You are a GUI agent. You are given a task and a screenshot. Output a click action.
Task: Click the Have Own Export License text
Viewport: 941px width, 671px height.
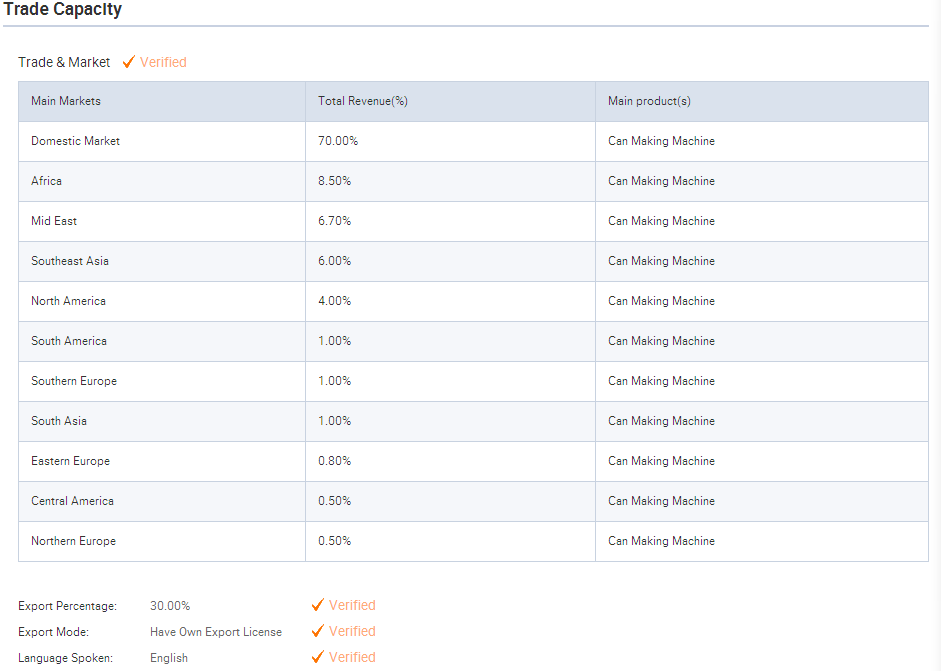pos(215,632)
